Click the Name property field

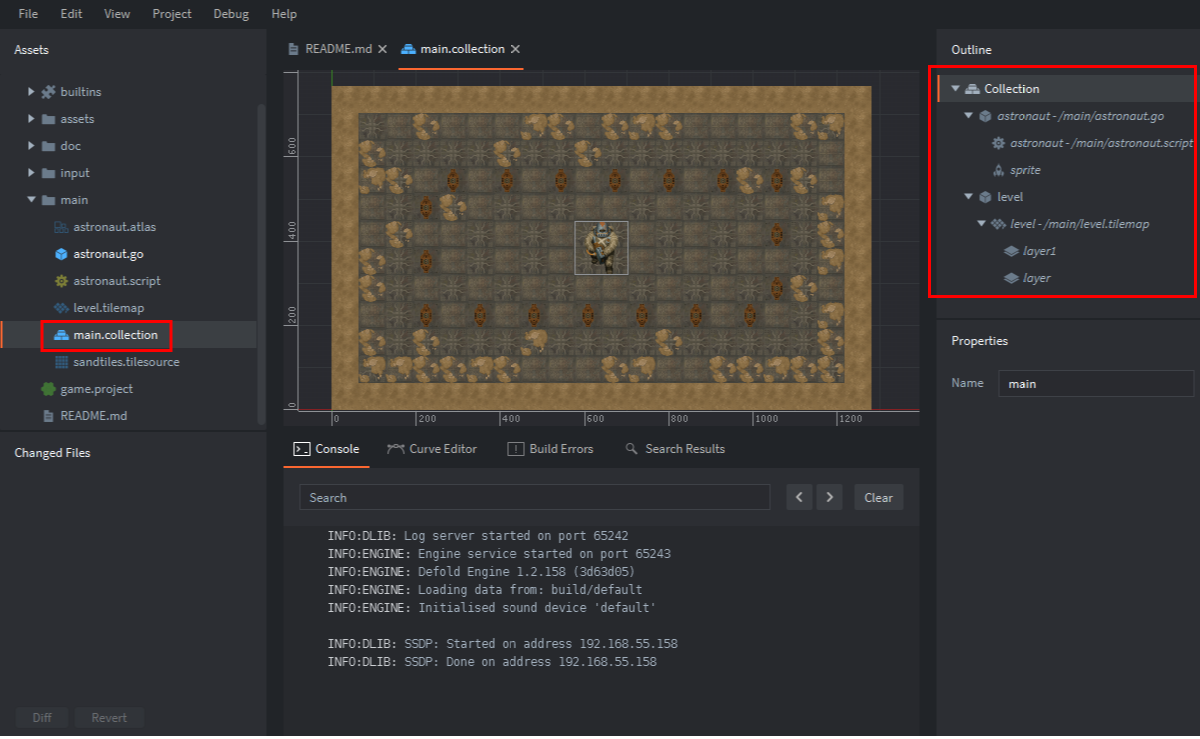point(1096,383)
